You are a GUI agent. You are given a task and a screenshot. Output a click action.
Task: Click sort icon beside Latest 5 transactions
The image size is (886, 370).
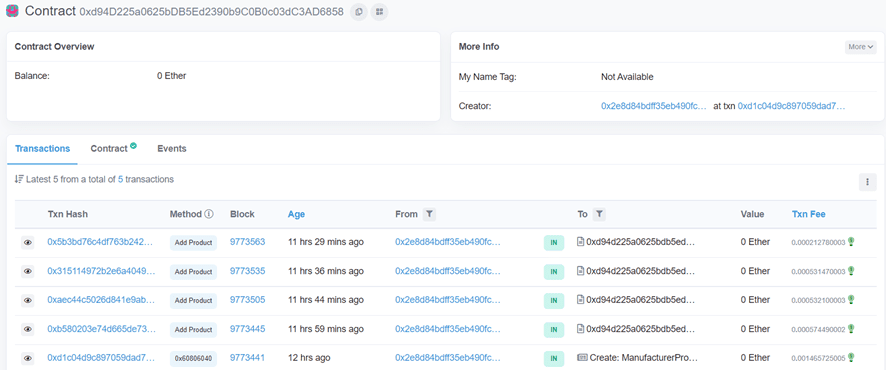click(x=19, y=180)
